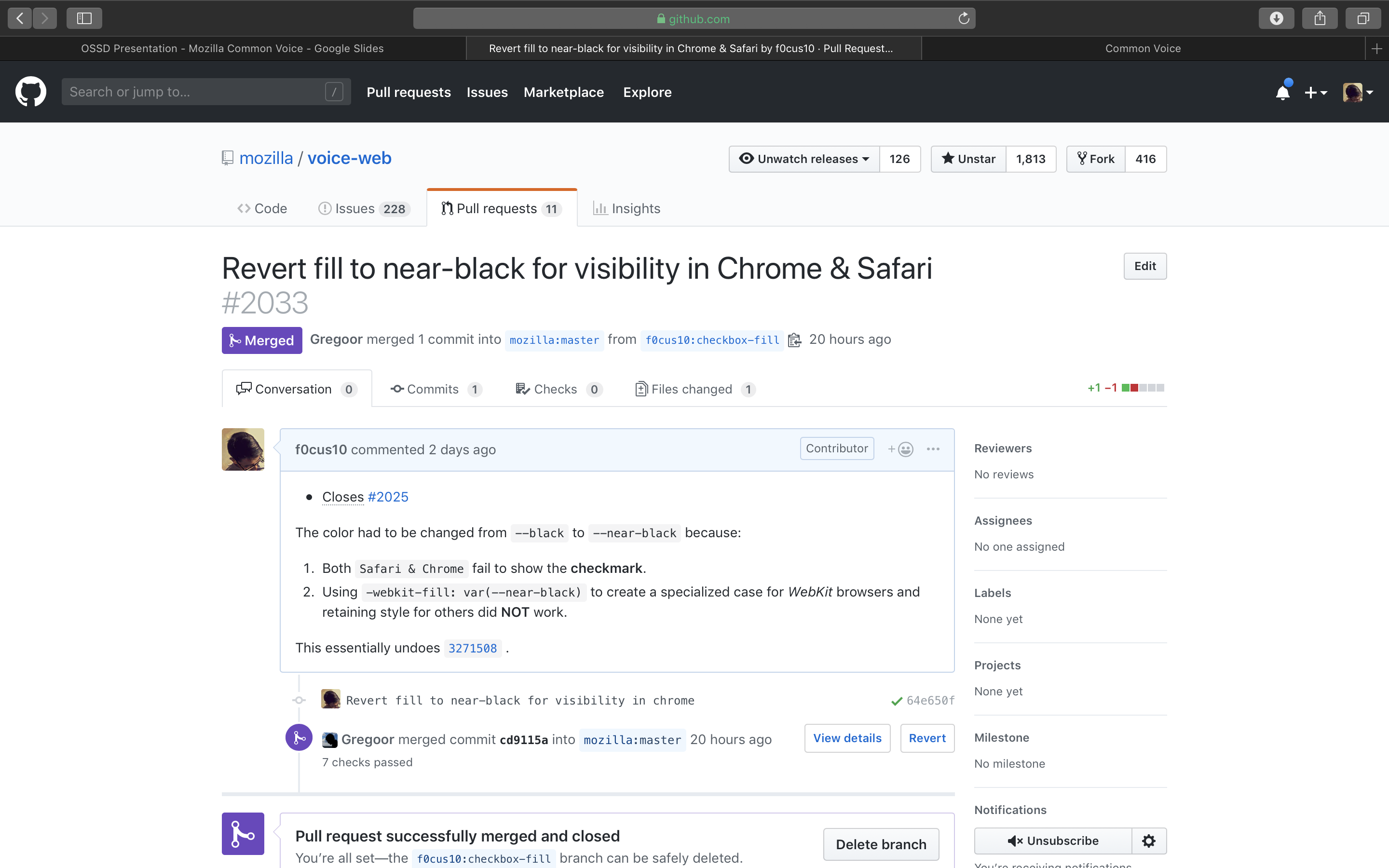
Task: Click the checks tab icon
Action: (x=521, y=389)
